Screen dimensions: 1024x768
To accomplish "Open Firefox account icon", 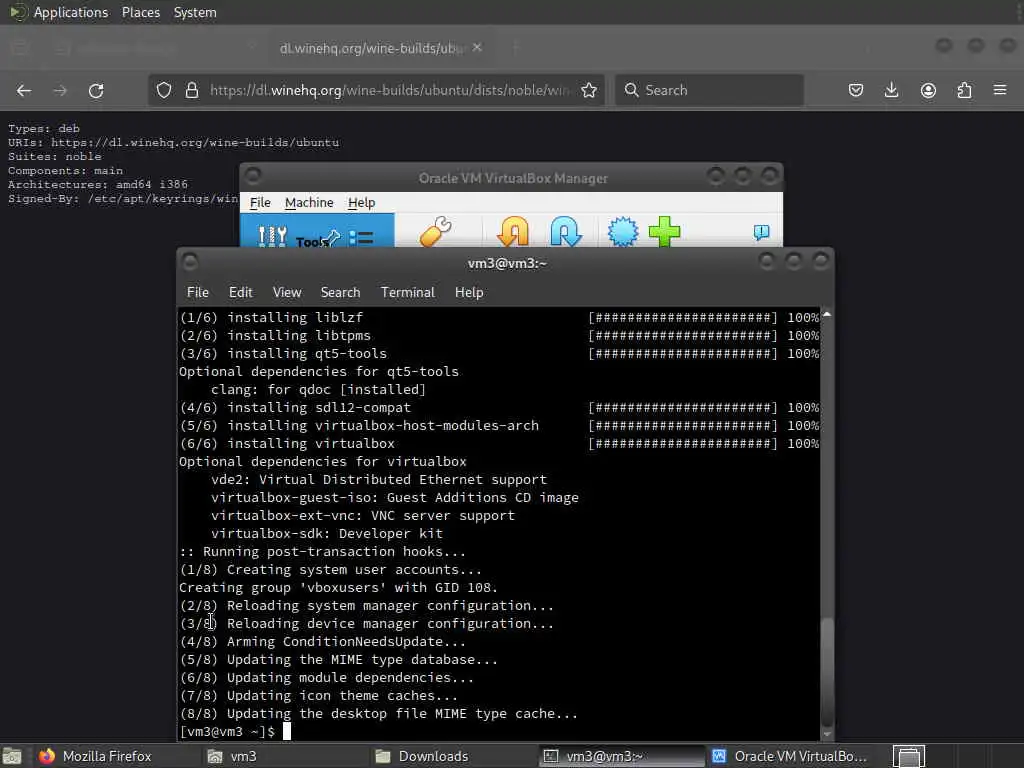I will (x=928, y=90).
